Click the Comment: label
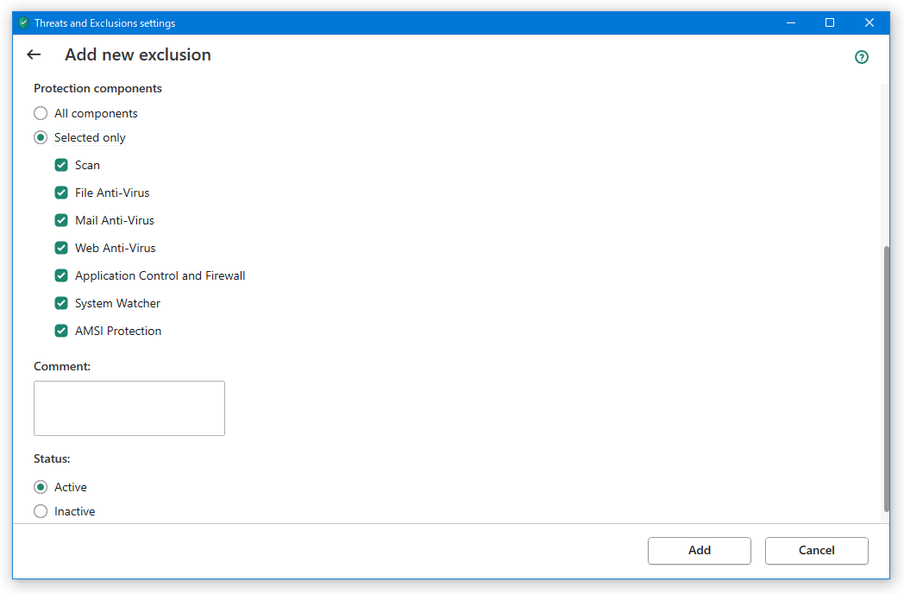Image resolution: width=904 pixels, height=594 pixels. [x=62, y=366]
